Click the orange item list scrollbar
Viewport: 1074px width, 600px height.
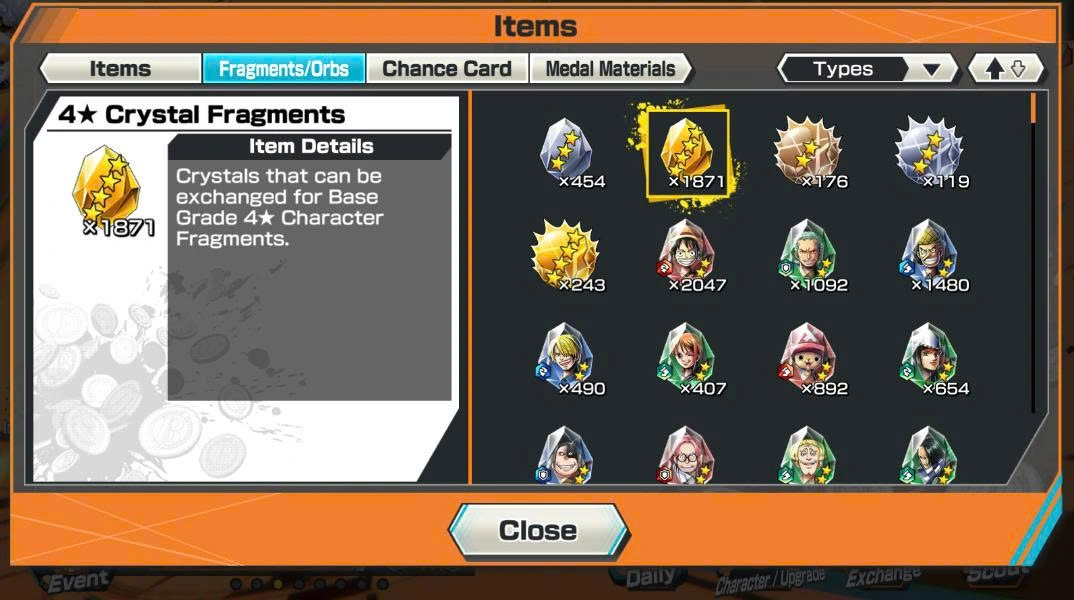[x=1033, y=108]
